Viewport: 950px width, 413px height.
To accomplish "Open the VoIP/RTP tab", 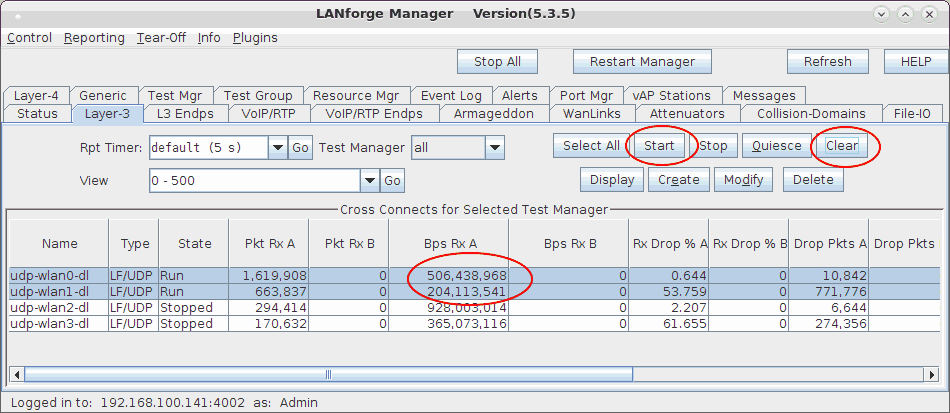I will [267, 114].
